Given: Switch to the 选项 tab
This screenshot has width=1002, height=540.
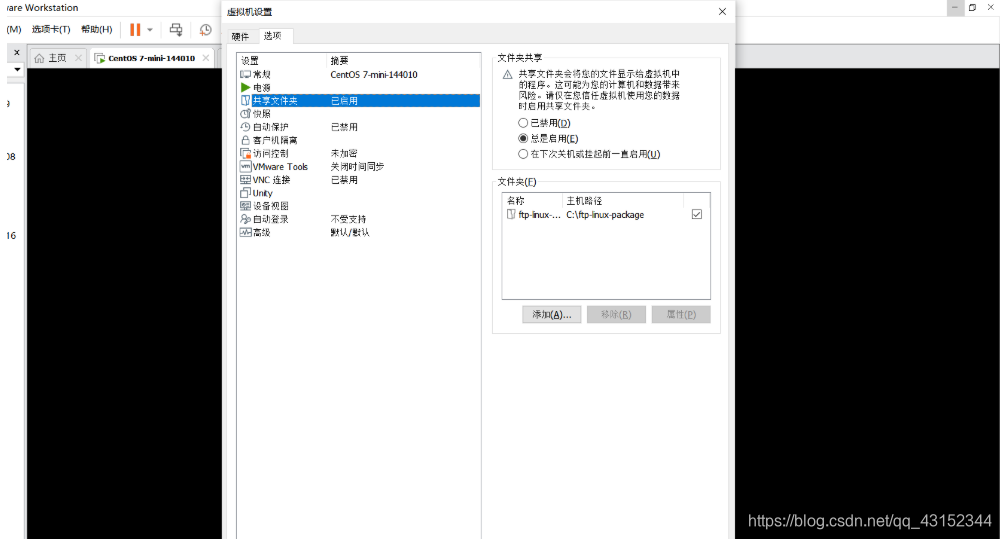Looking at the screenshot, I should [x=272, y=36].
